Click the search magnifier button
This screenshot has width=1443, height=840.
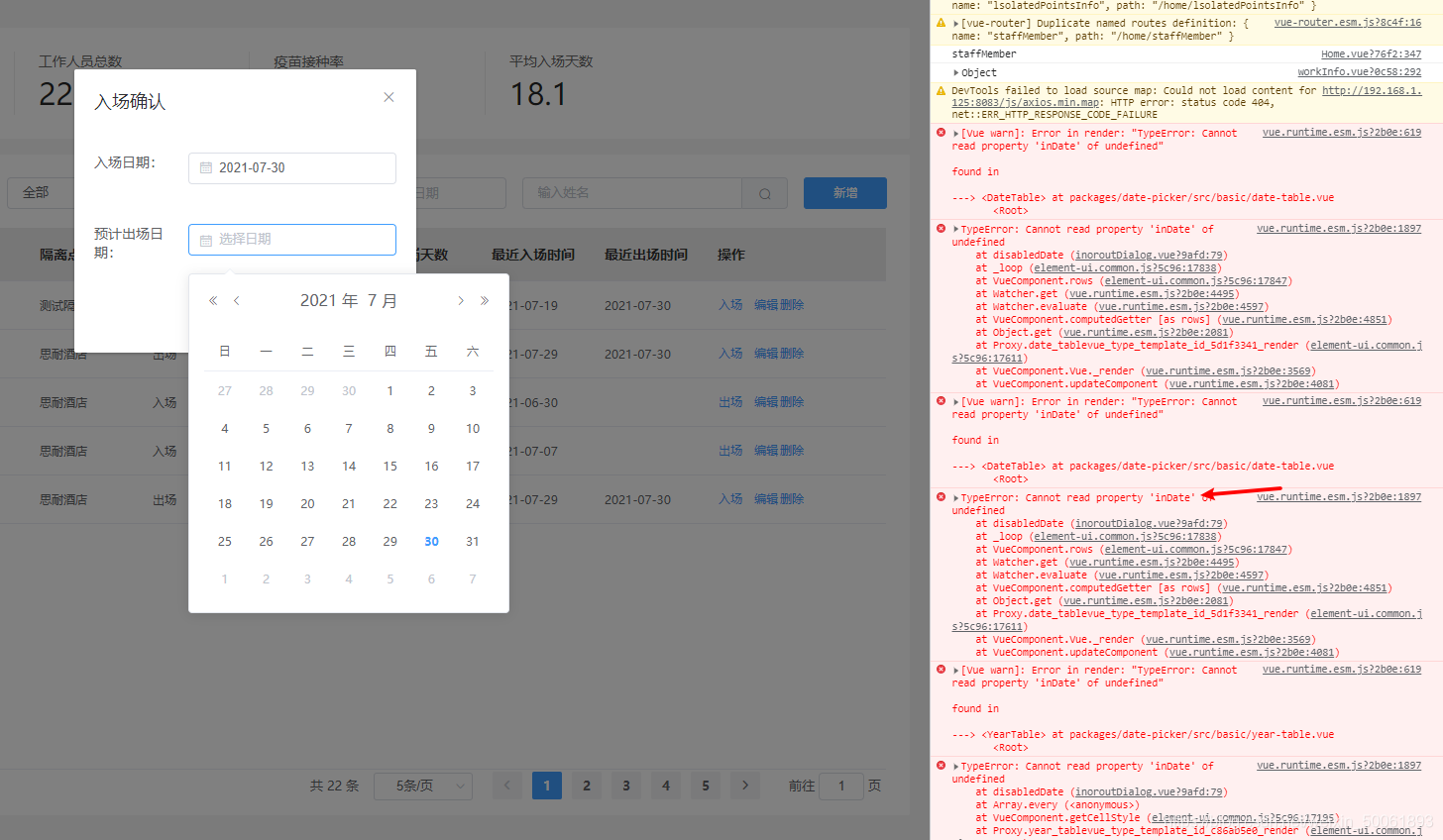click(765, 193)
